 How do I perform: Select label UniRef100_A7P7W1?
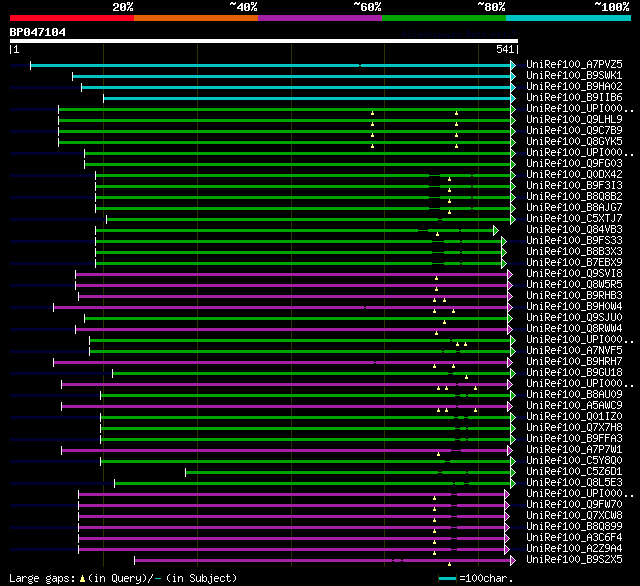[574, 450]
